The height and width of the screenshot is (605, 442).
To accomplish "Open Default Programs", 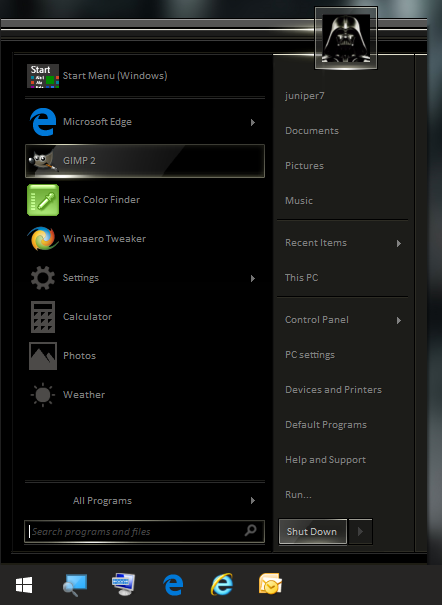I will click(x=326, y=425).
